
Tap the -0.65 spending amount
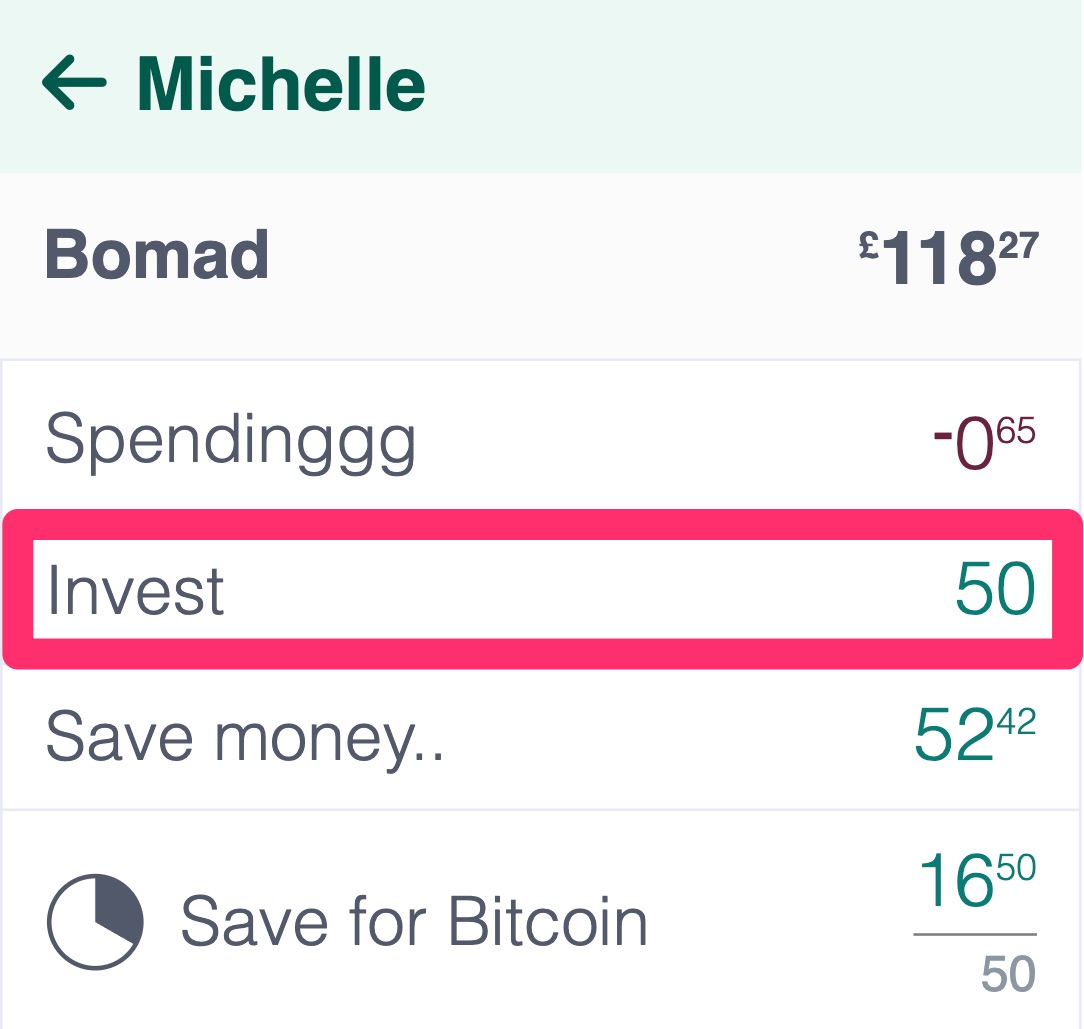(984, 443)
